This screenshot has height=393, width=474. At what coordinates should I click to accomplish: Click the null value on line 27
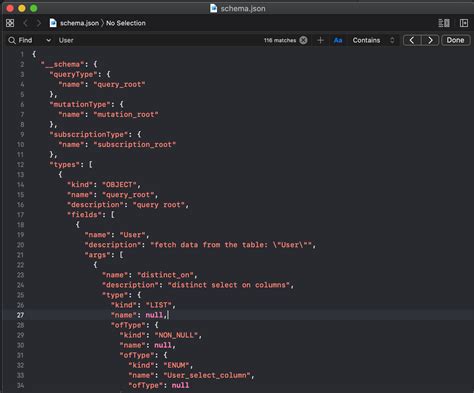click(154, 315)
